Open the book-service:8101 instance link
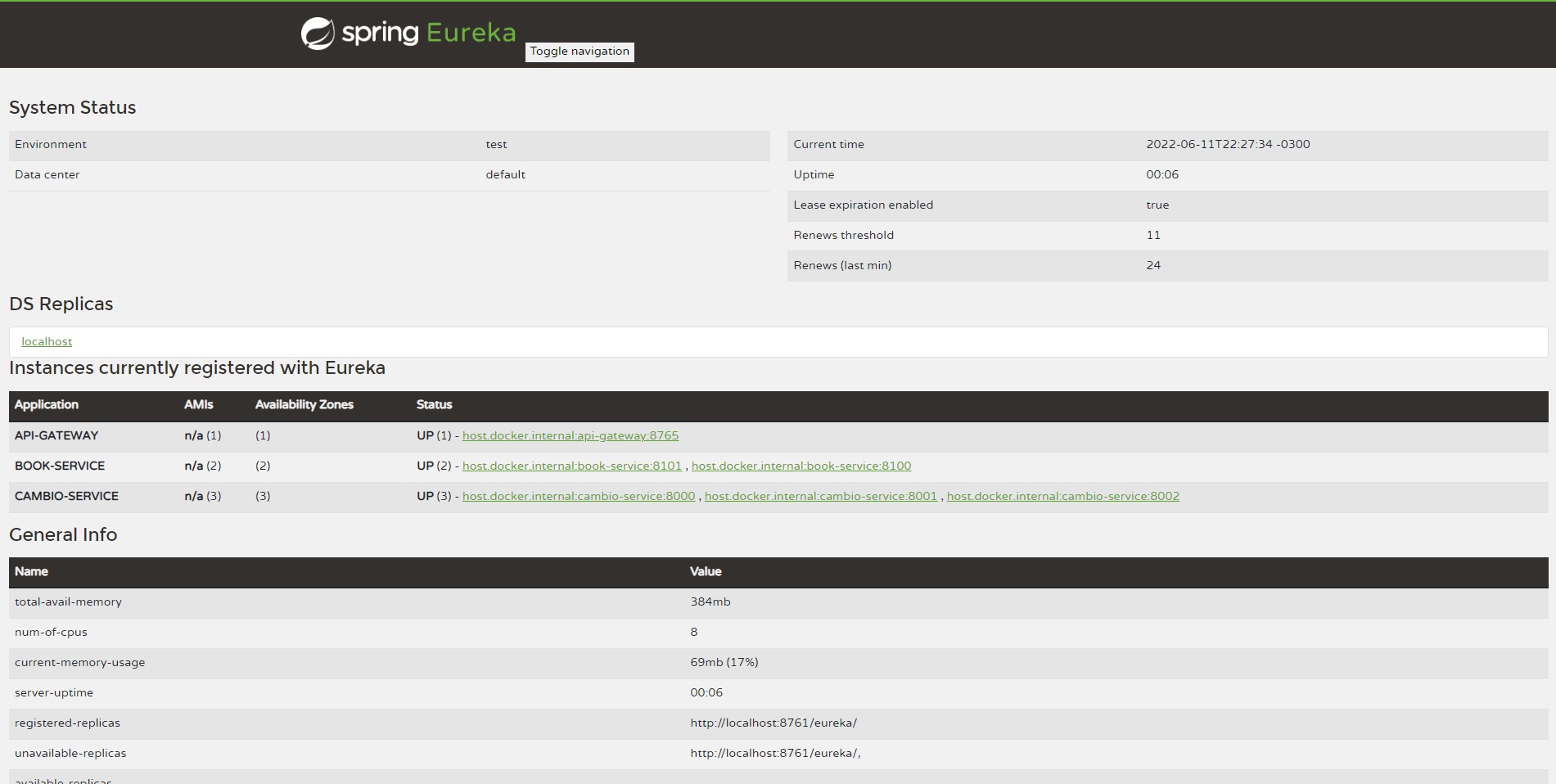This screenshot has height=784, width=1556. tap(572, 466)
